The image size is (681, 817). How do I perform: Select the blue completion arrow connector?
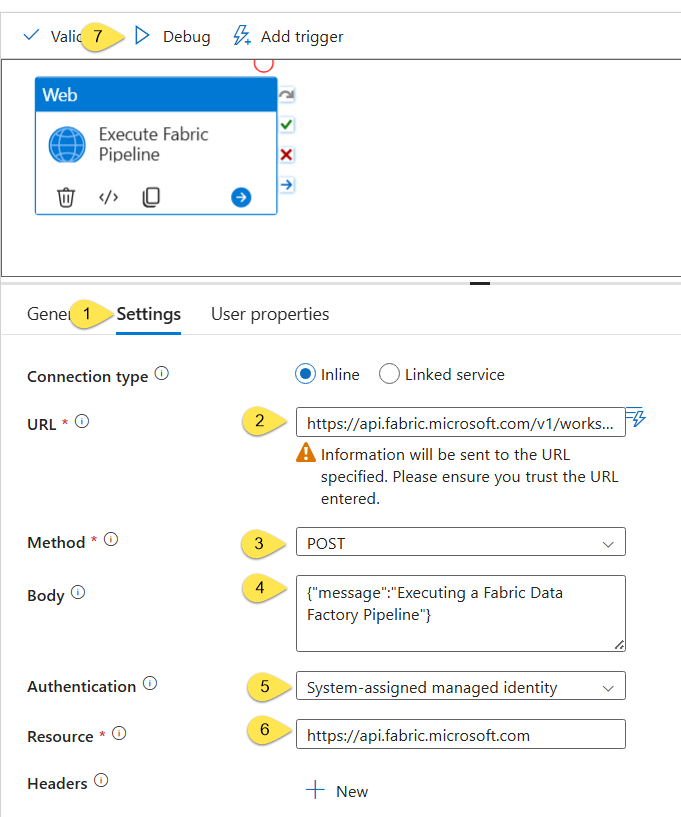click(x=287, y=184)
